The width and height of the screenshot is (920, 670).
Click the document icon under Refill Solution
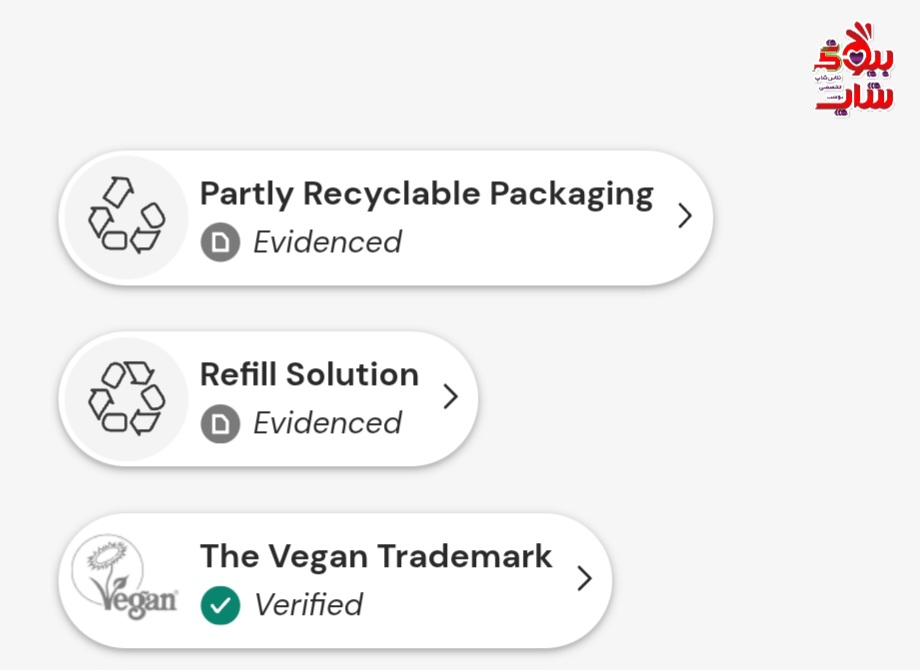point(220,424)
